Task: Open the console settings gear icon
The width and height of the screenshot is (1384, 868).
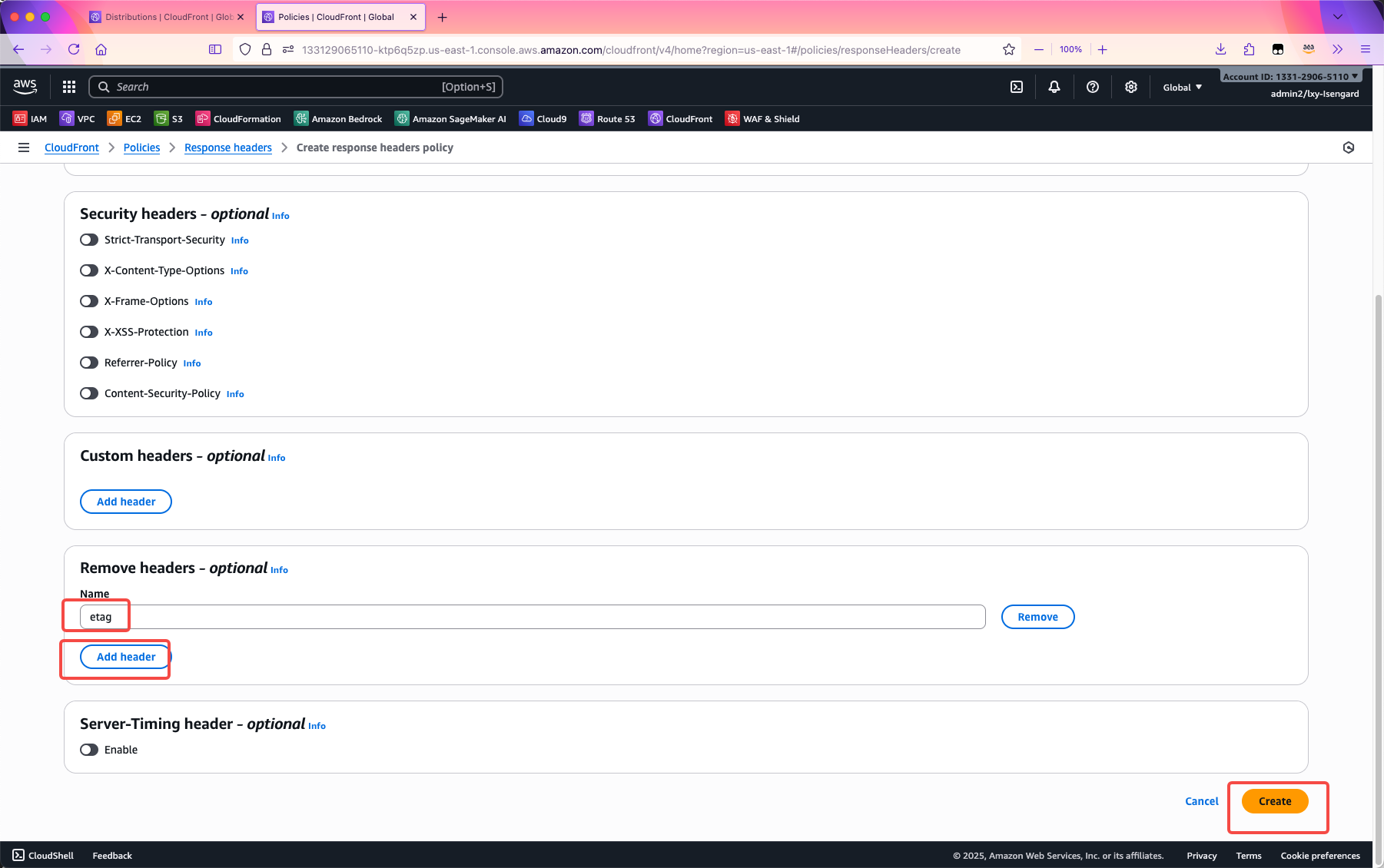Action: click(1130, 87)
